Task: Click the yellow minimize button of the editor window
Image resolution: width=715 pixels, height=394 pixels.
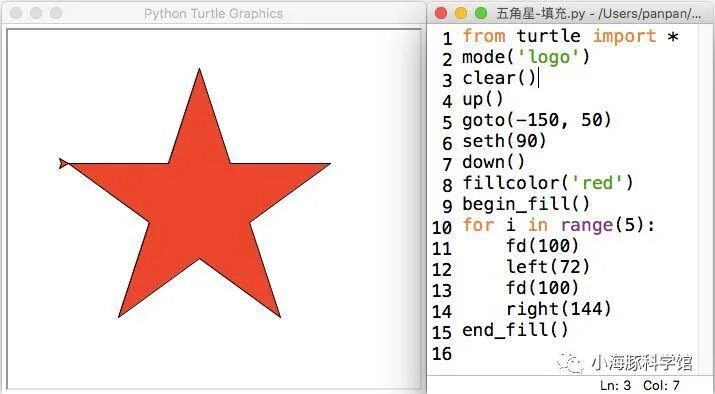Action: 461,13
